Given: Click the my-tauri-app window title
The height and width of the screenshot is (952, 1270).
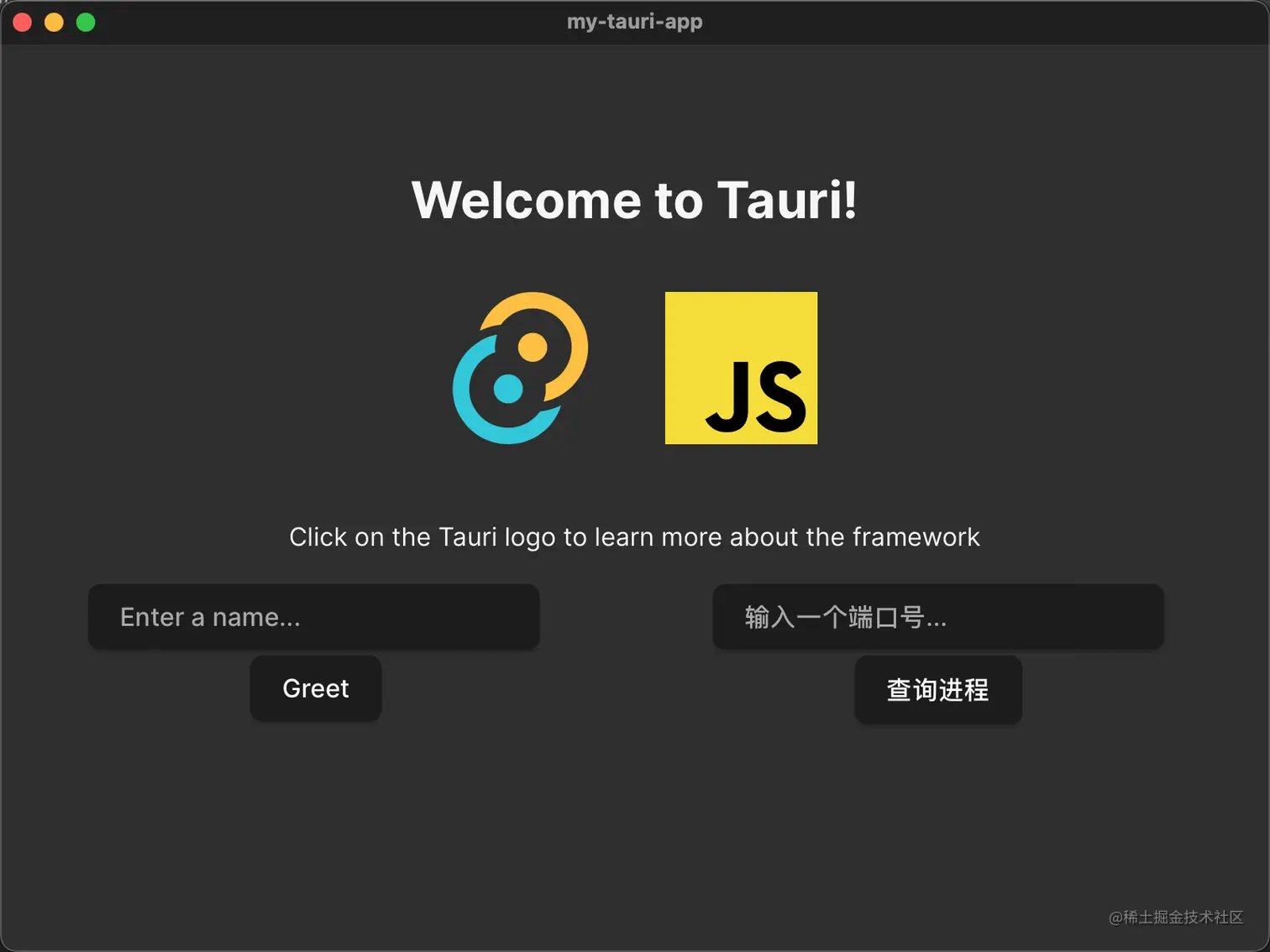Looking at the screenshot, I should point(635,22).
